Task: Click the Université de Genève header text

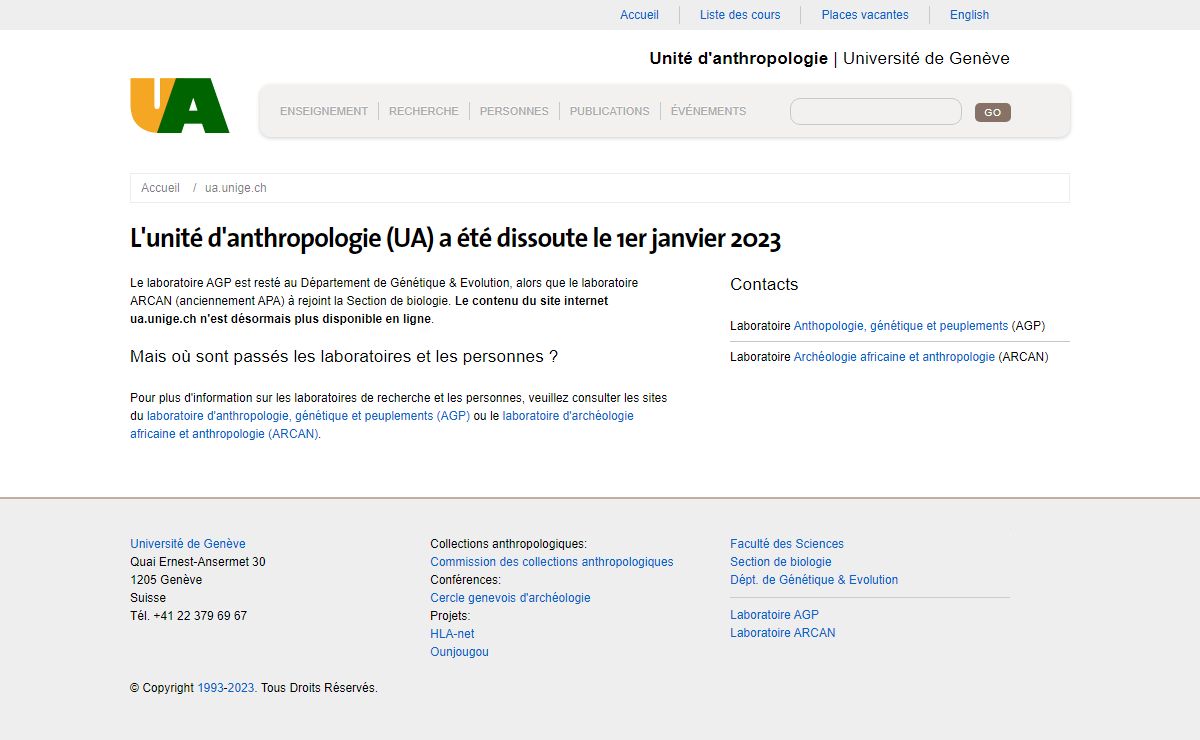Action: tap(926, 58)
